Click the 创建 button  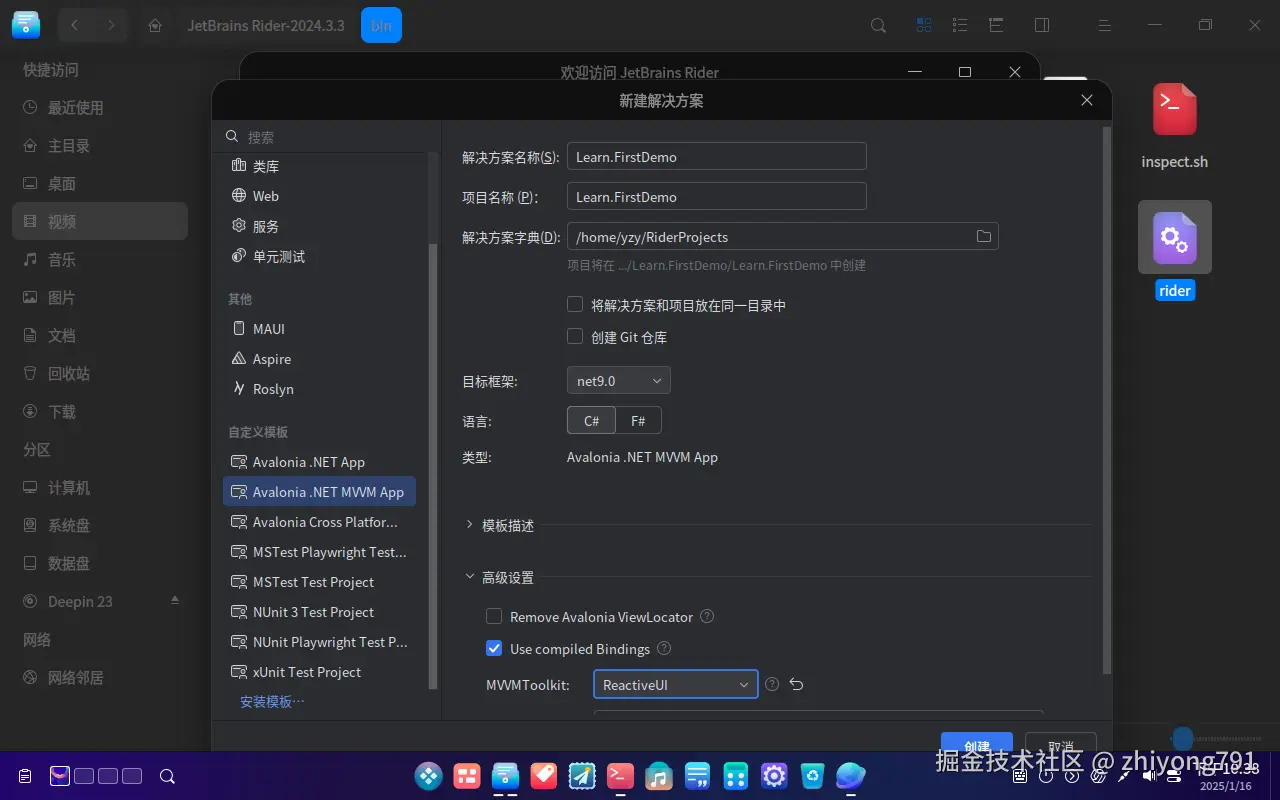977,745
